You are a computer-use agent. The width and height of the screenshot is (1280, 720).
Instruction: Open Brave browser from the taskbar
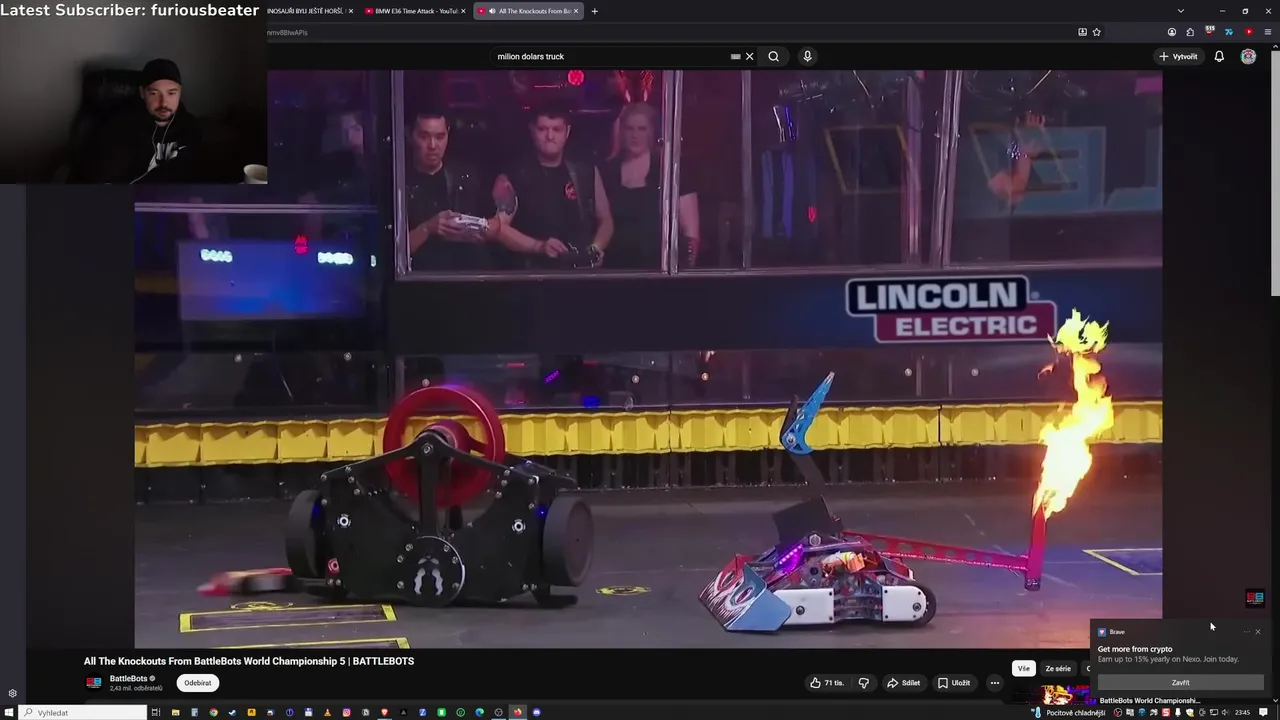pyautogui.click(x=384, y=712)
